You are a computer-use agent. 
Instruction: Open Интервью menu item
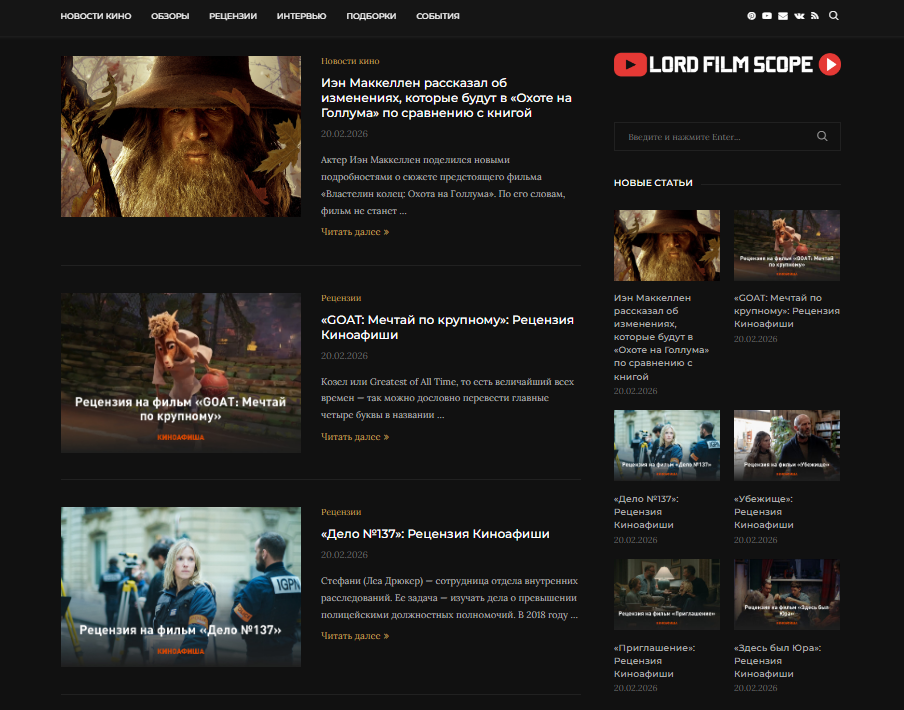click(x=302, y=16)
